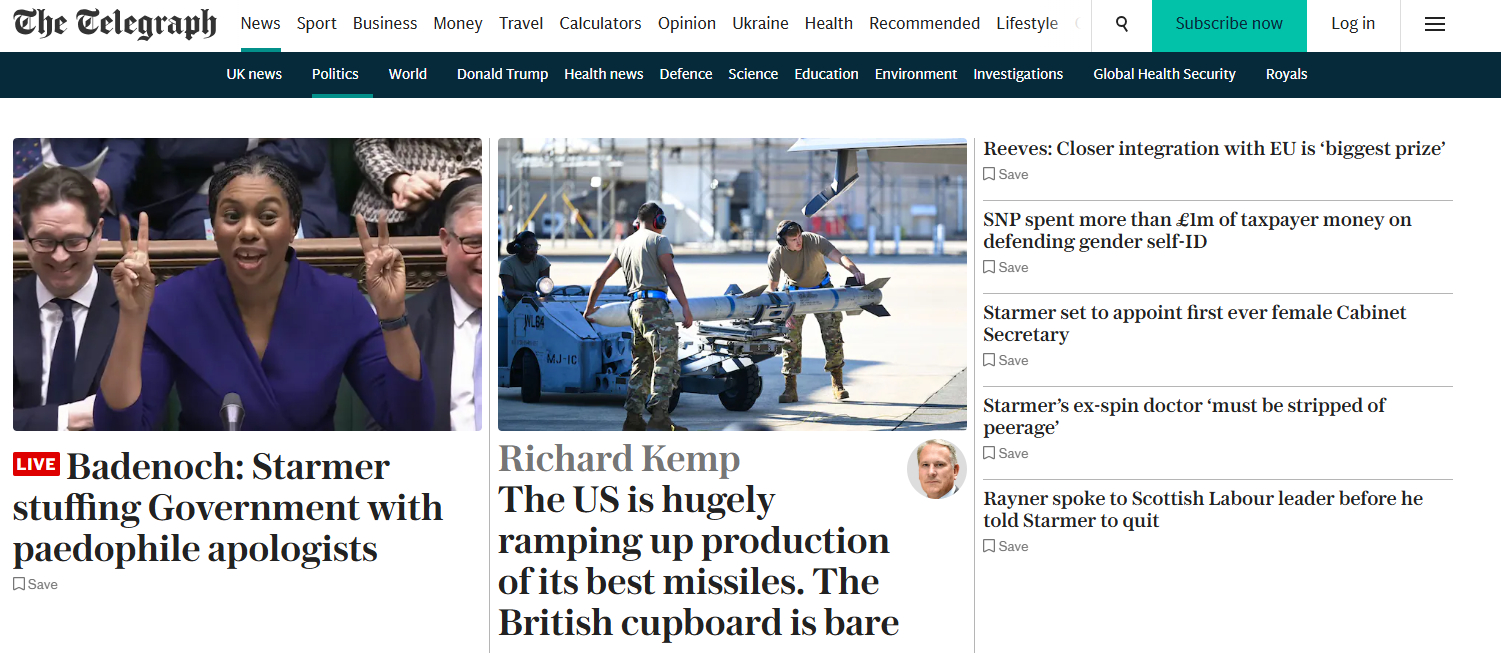Save the Rayner Scottish Labour article
The width and height of the screenshot is (1501, 653).
(x=1006, y=546)
